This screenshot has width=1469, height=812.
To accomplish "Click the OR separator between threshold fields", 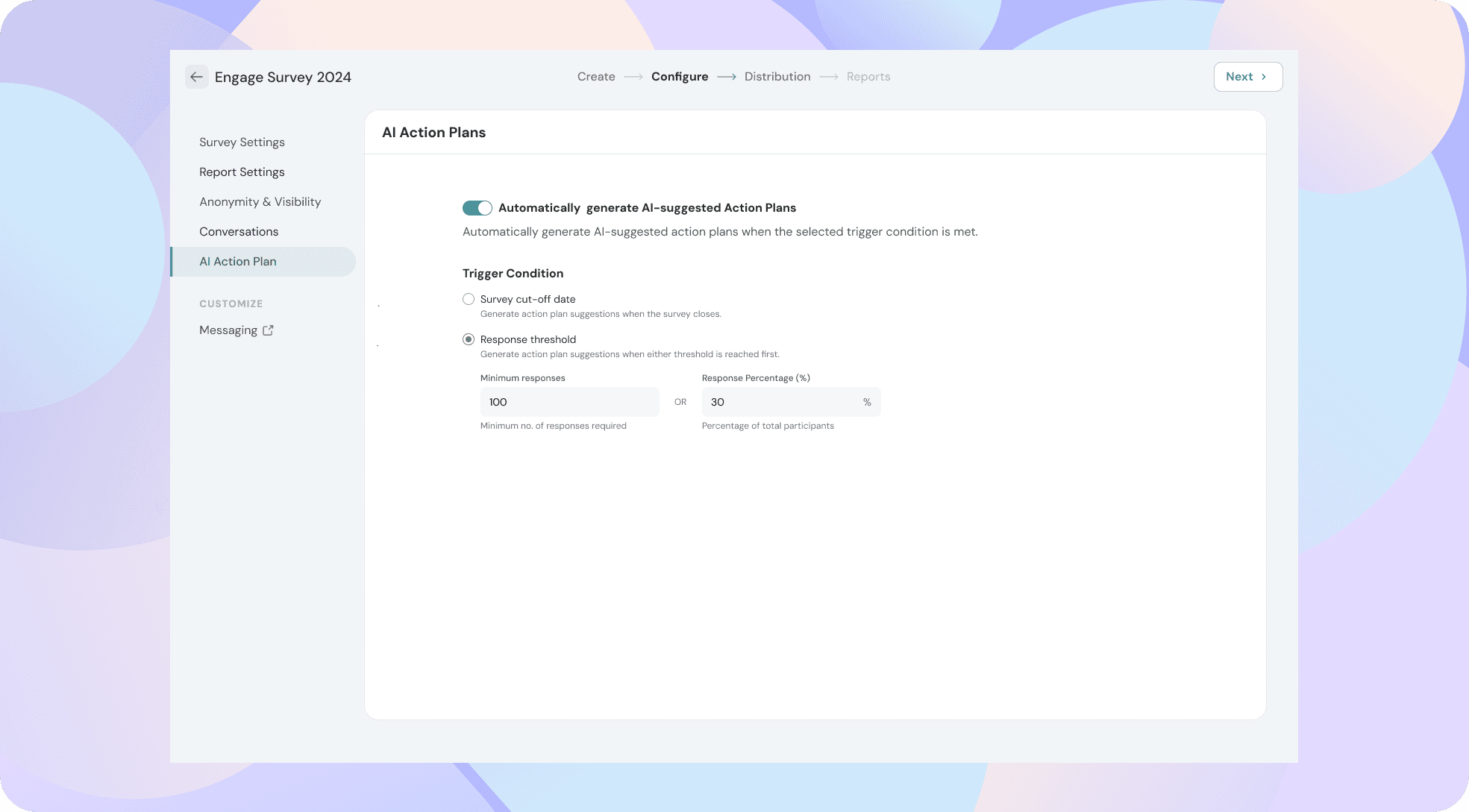I will [680, 402].
